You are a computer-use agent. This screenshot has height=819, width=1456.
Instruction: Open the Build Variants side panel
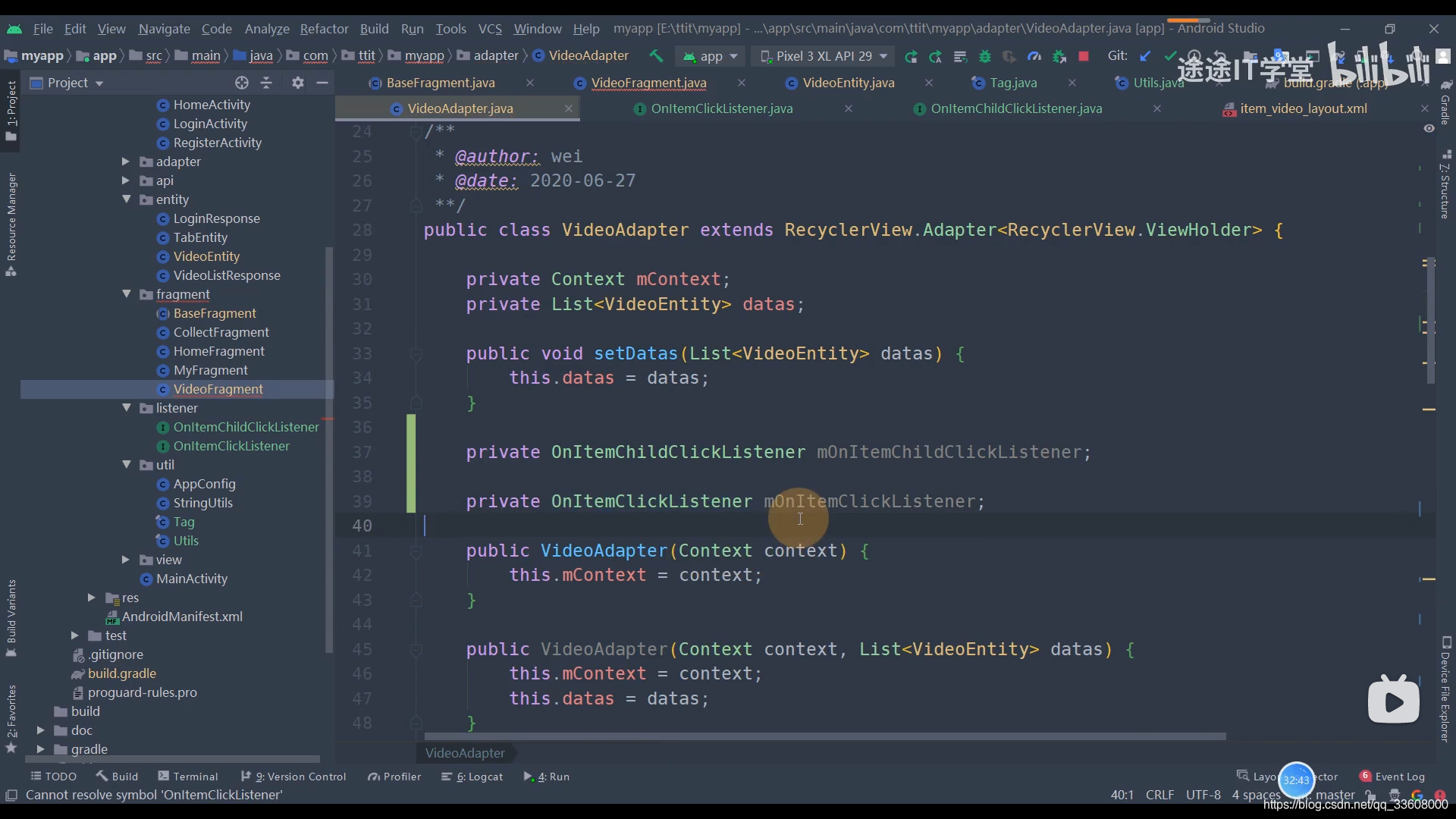pyautogui.click(x=11, y=618)
